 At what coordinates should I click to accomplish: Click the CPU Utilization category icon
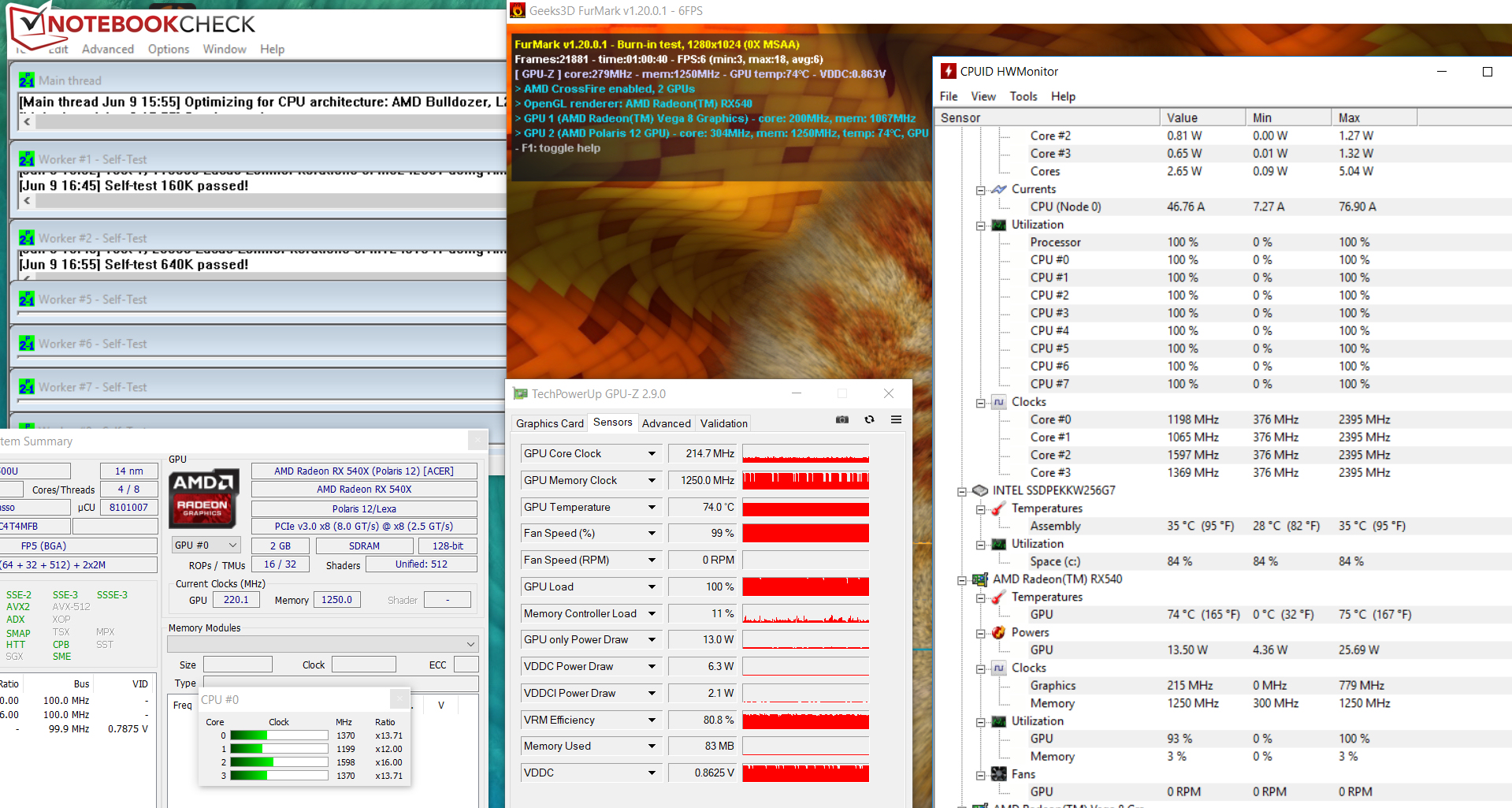pyautogui.click(x=999, y=225)
